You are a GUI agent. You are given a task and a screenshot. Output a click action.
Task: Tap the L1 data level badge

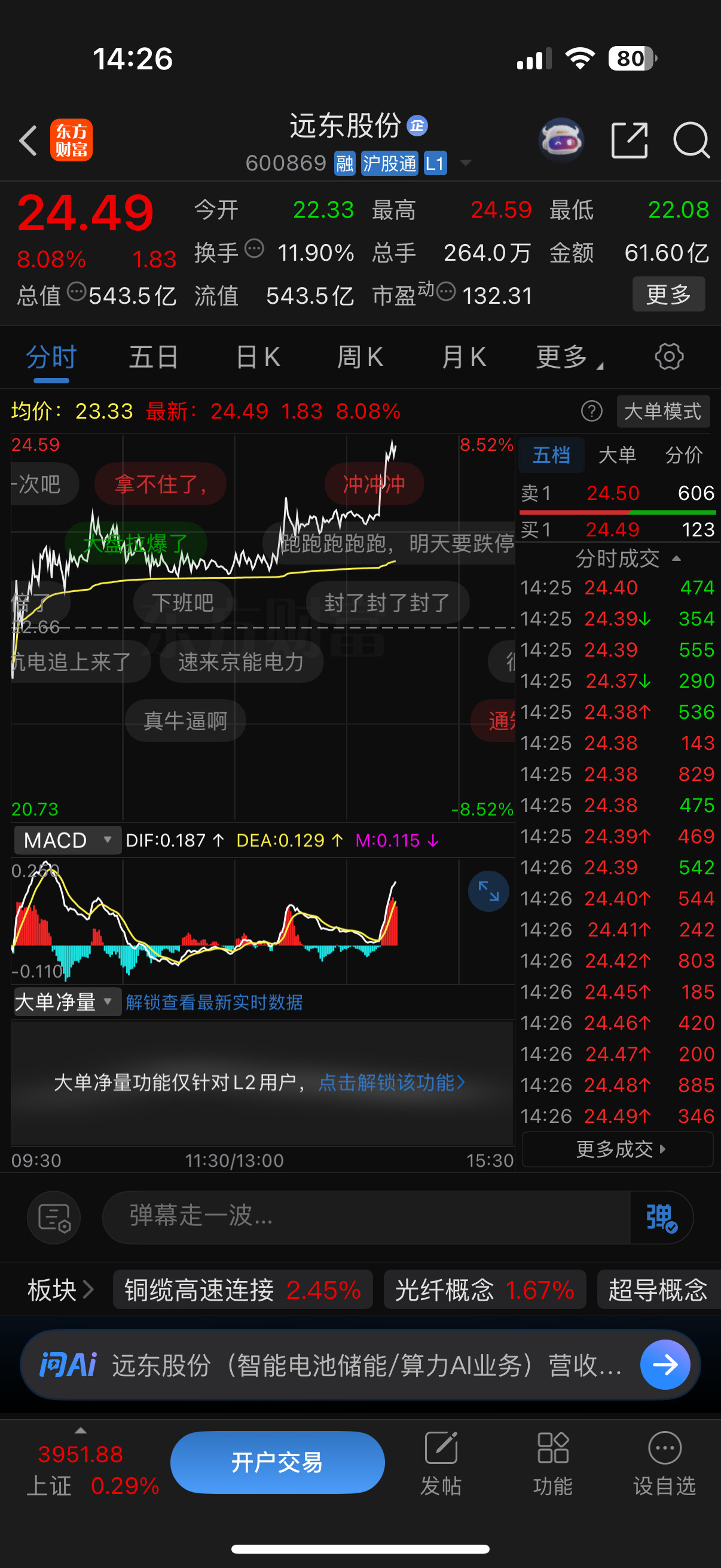tap(435, 163)
